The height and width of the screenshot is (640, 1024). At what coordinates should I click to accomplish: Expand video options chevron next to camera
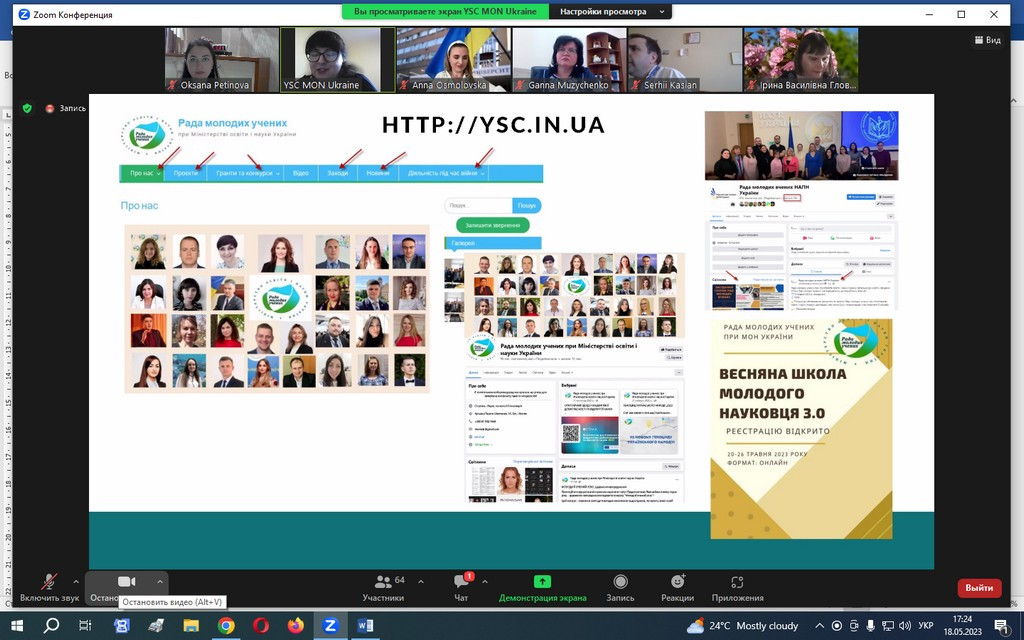point(159,581)
